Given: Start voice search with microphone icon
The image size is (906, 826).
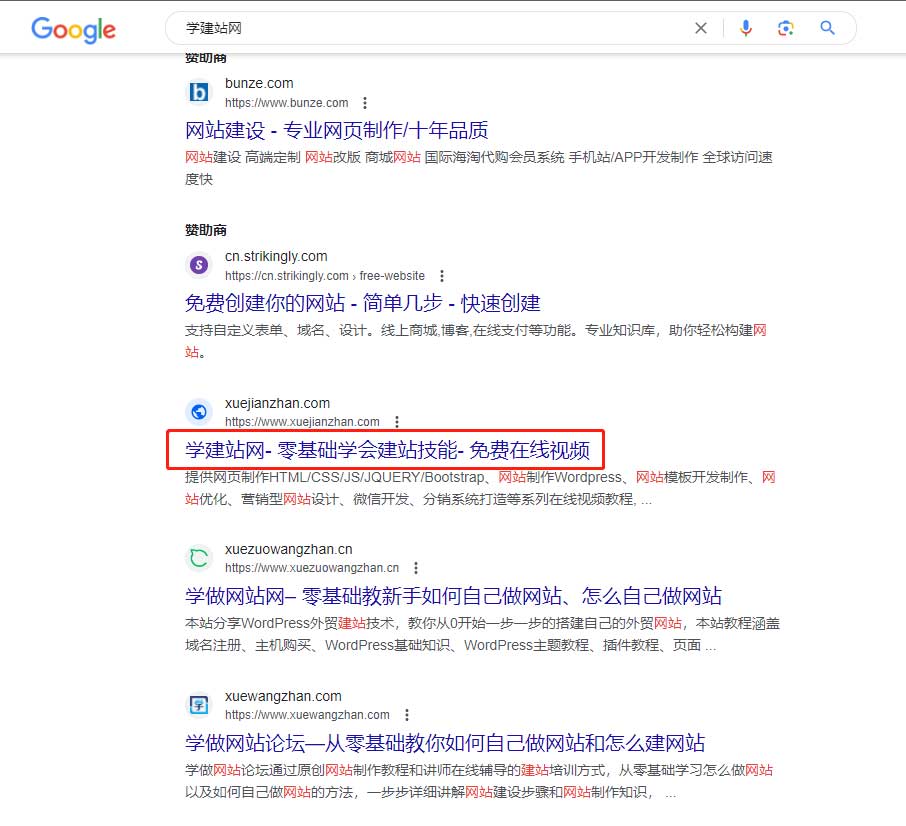Looking at the screenshot, I should [745, 28].
